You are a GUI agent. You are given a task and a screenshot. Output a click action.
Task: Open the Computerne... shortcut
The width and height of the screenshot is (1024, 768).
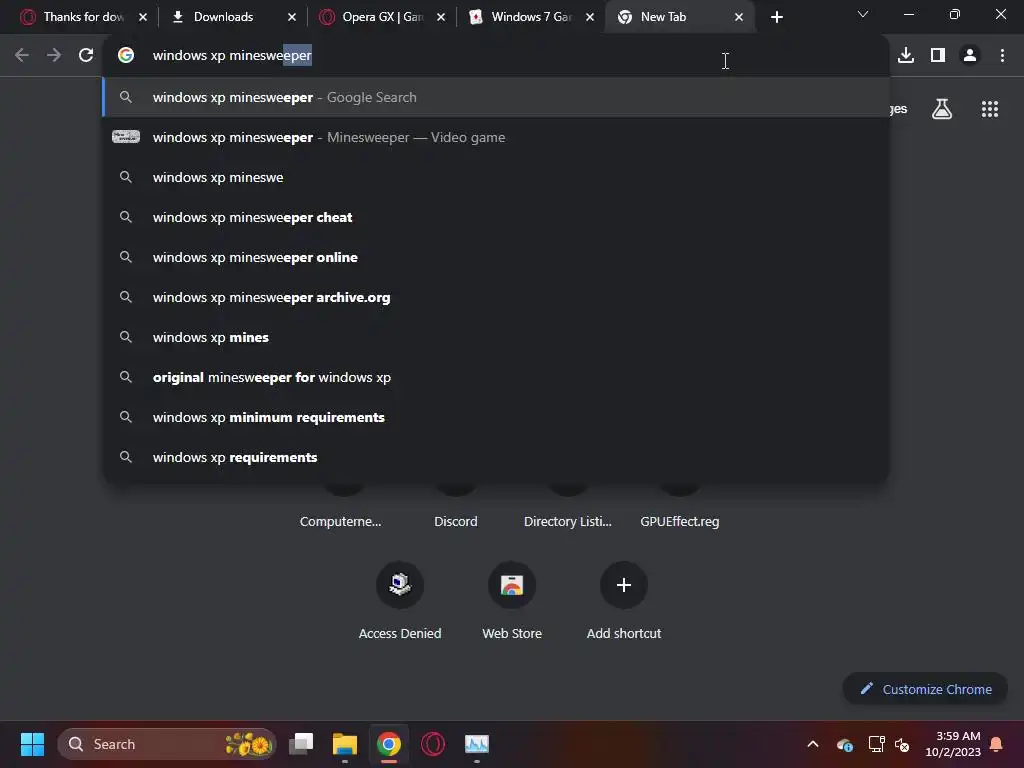click(x=341, y=521)
